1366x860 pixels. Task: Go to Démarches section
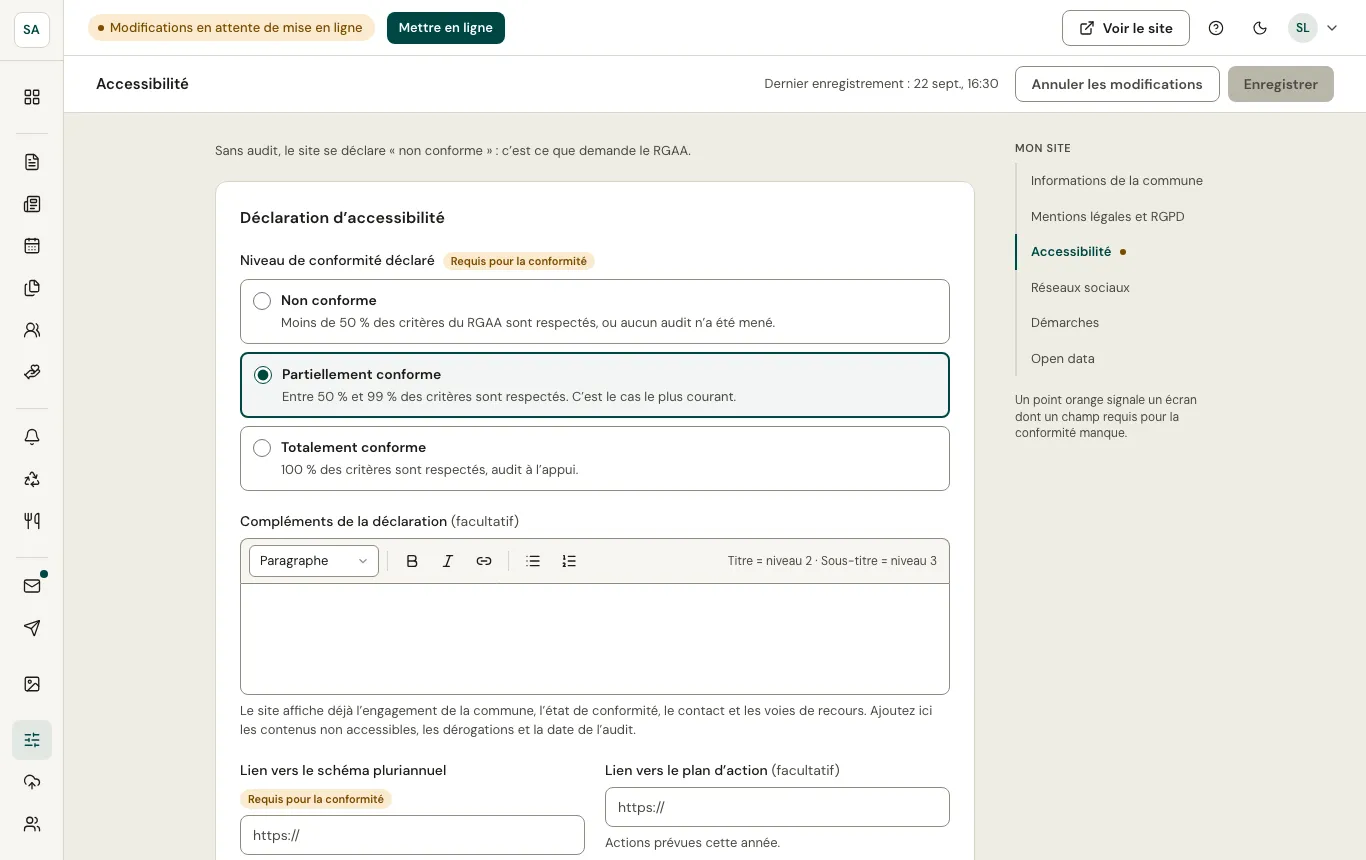(x=1065, y=323)
